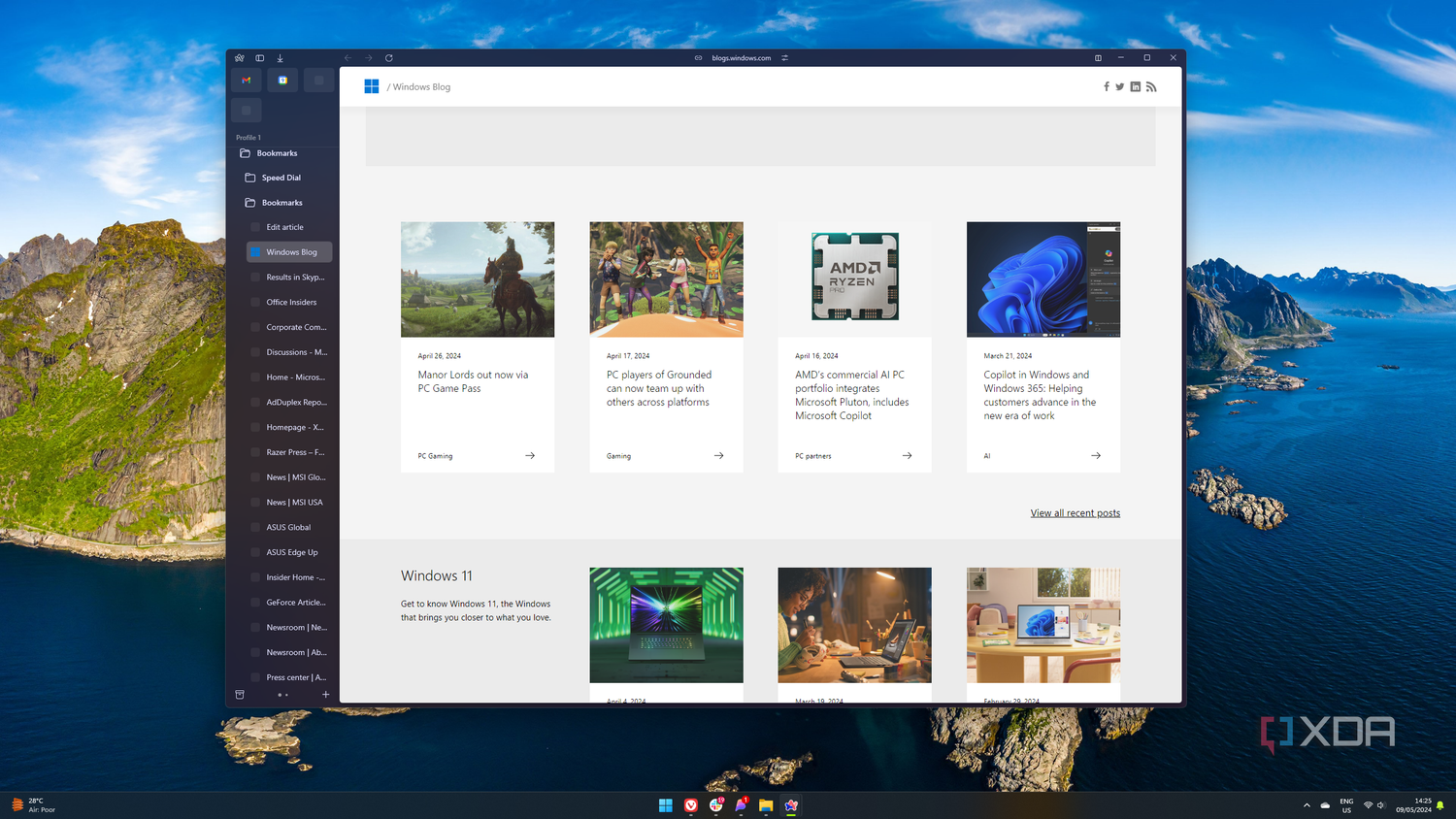Open PC players of Grounded article title
Viewport: 1456px width, 819px height.
coord(659,388)
